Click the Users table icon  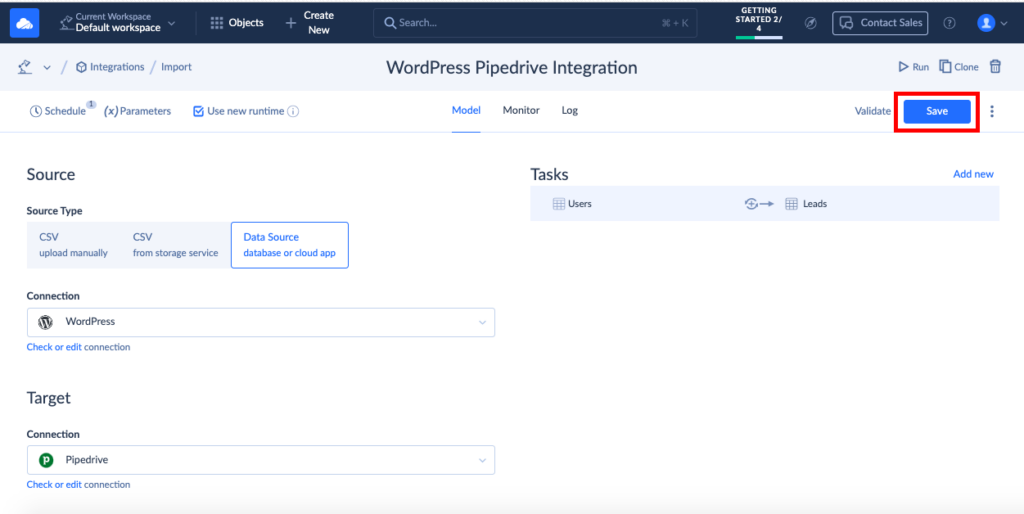[558, 204]
